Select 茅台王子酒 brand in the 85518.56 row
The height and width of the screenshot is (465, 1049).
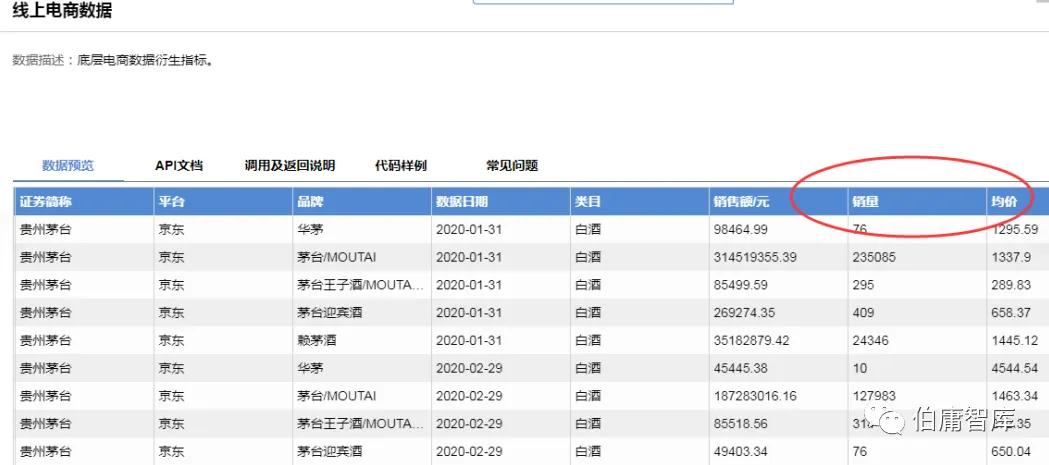361,424
